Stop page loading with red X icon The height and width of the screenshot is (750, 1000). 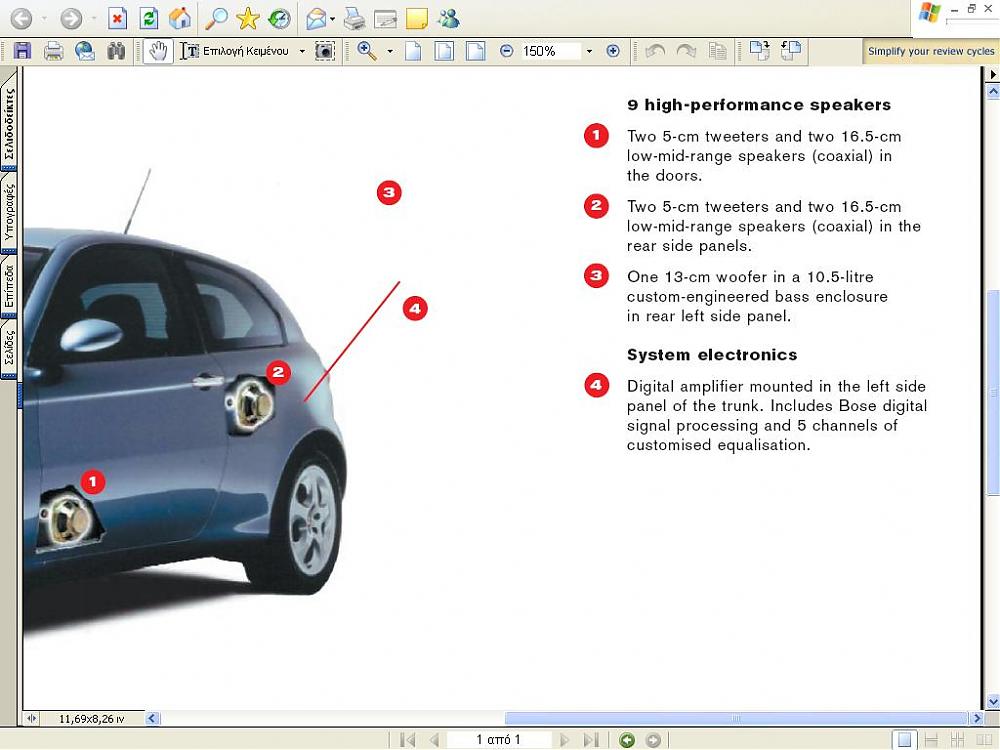(117, 18)
